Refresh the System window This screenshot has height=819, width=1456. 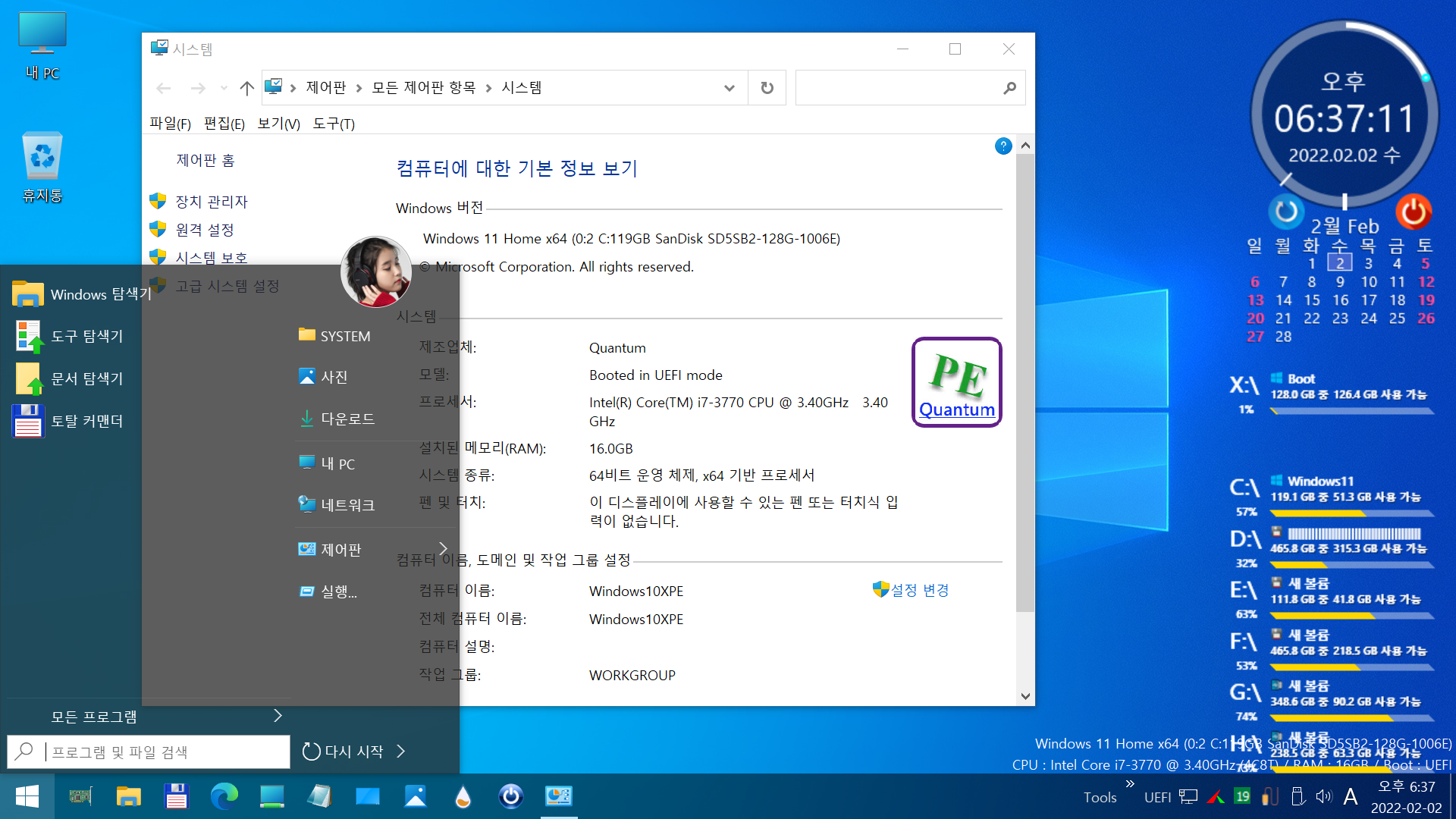coord(767,88)
